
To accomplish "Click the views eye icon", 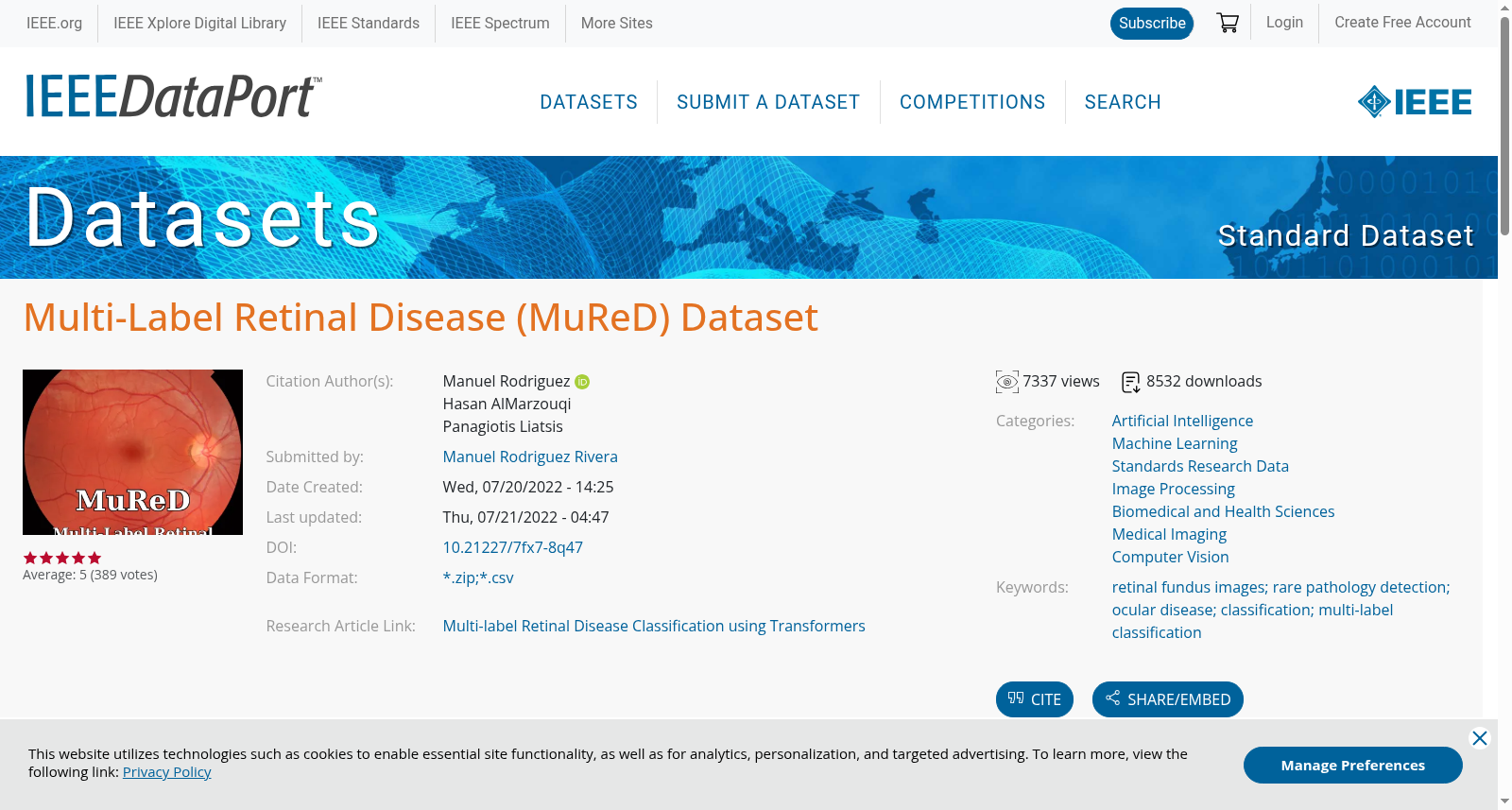I will coord(1007,382).
